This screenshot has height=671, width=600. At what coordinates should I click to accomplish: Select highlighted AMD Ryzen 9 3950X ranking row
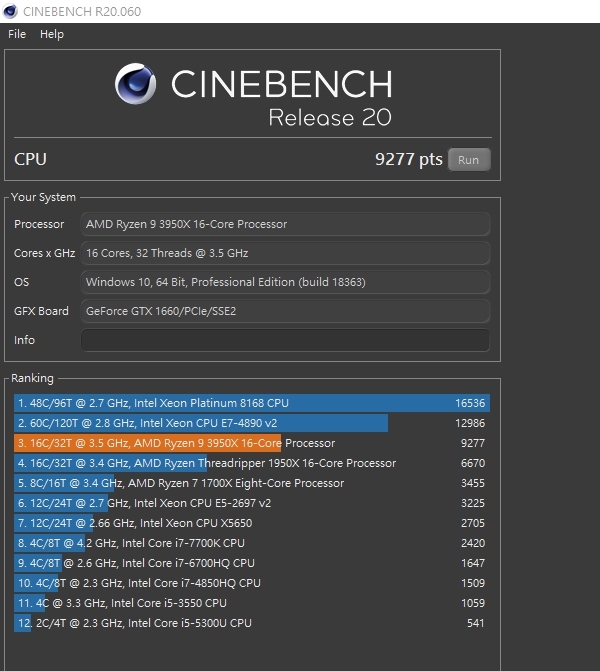click(x=252, y=443)
